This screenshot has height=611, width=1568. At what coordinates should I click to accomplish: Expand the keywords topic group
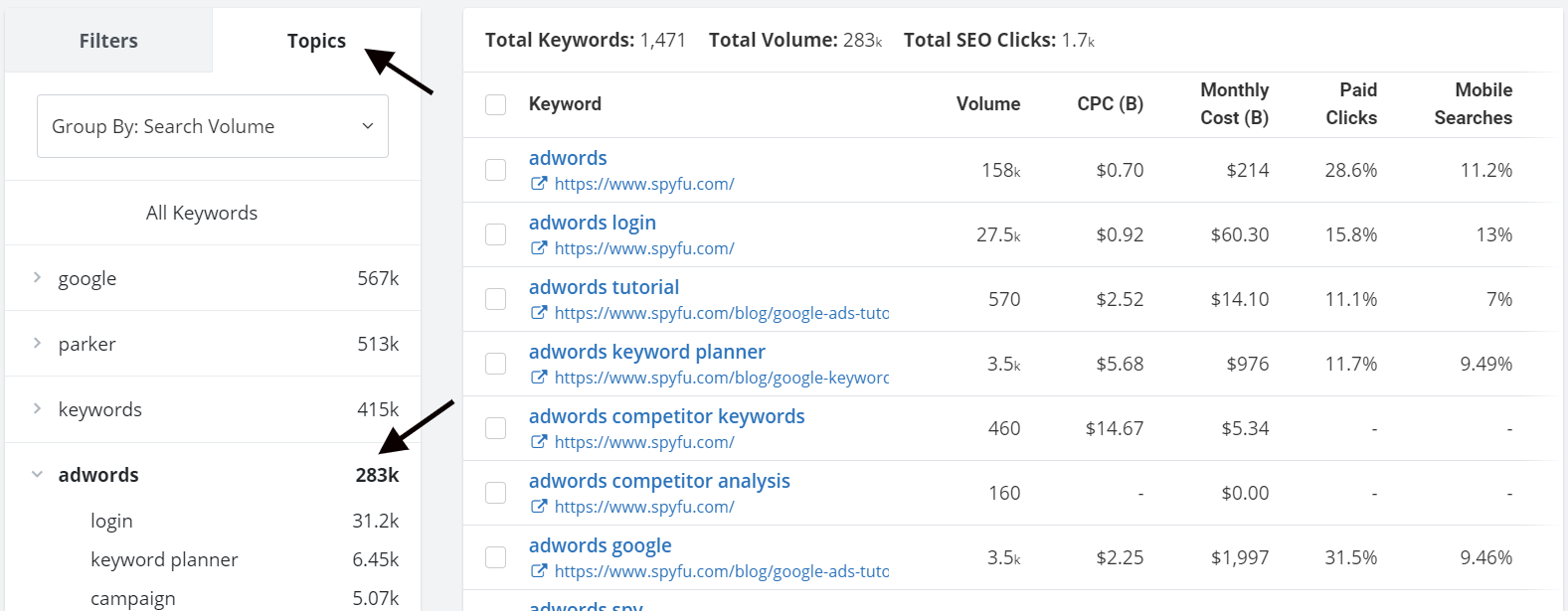tap(37, 408)
